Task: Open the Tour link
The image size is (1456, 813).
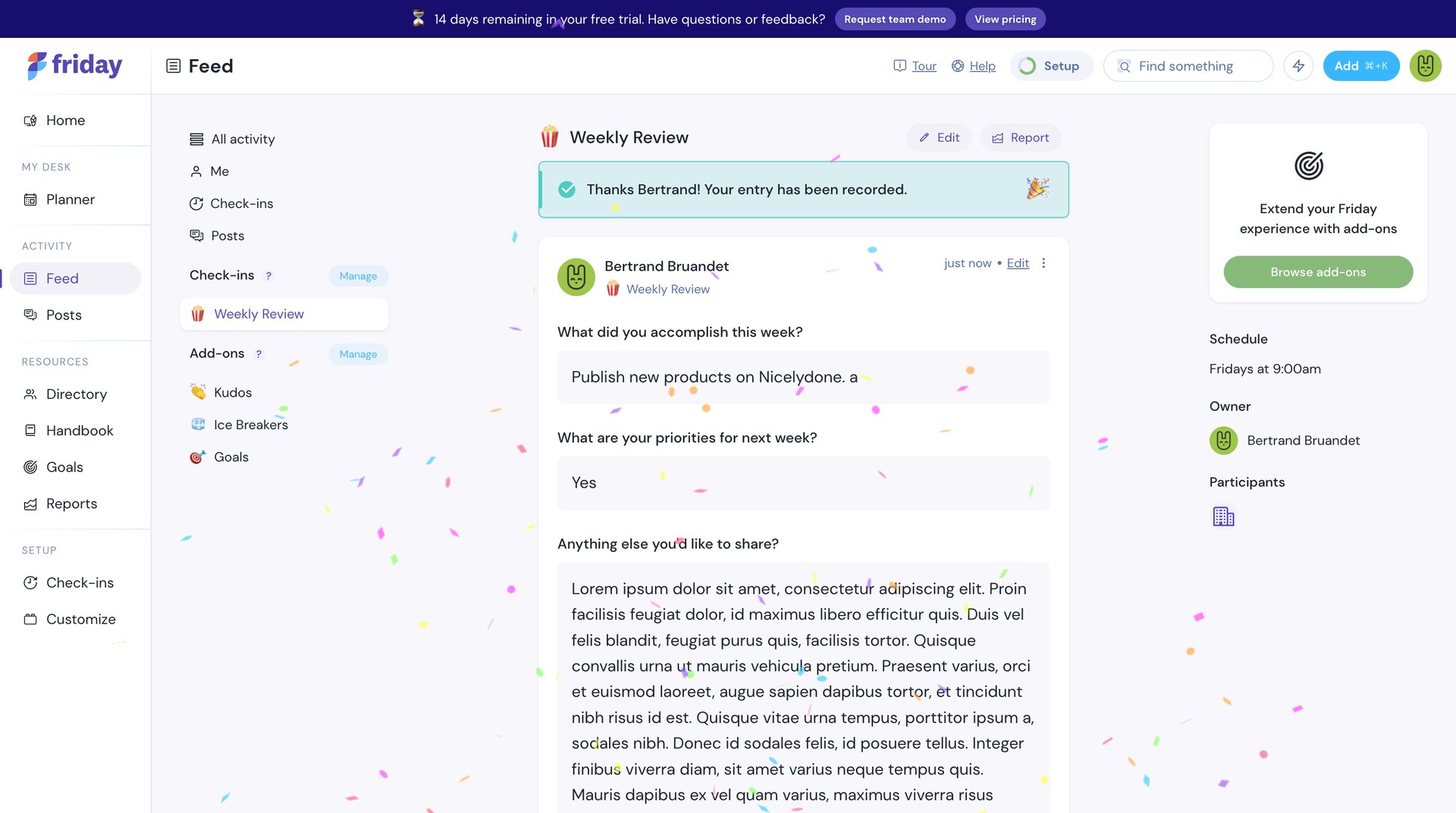Action: pyautogui.click(x=923, y=66)
